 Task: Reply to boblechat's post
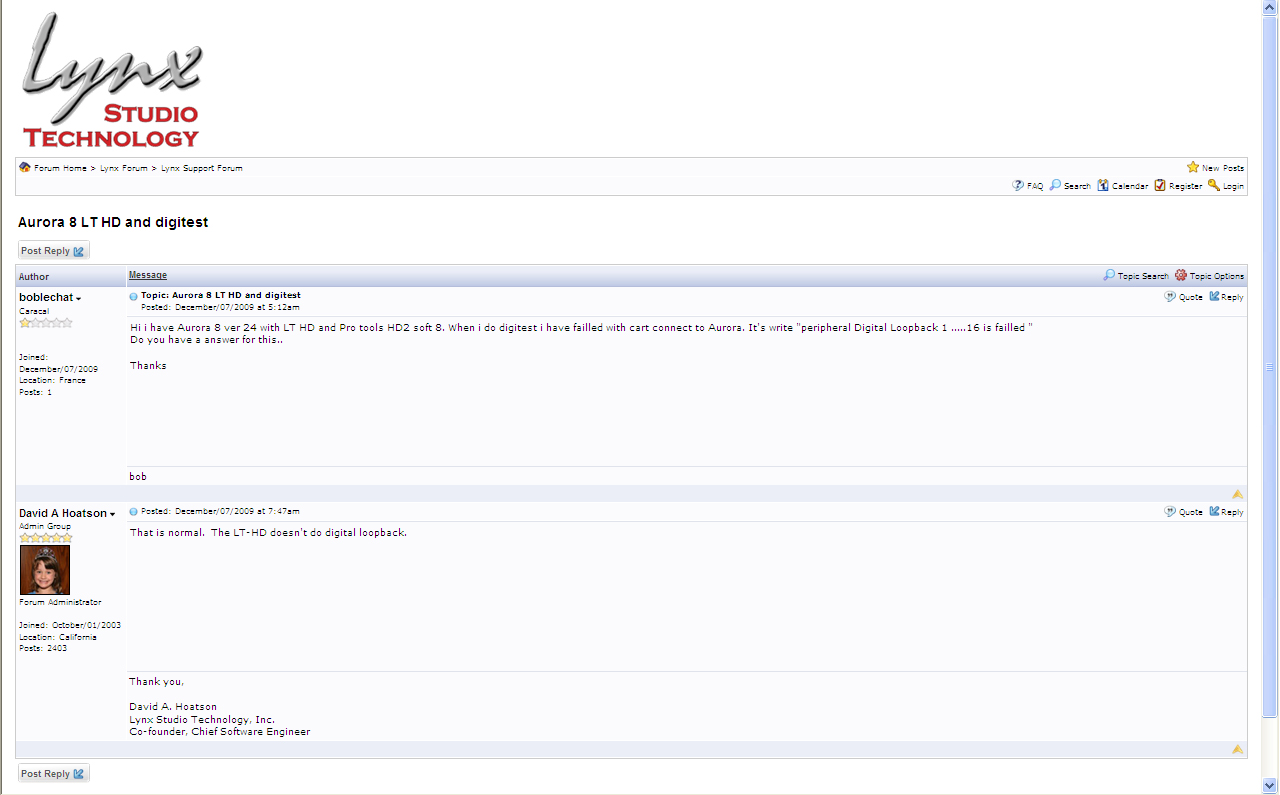click(x=1227, y=297)
